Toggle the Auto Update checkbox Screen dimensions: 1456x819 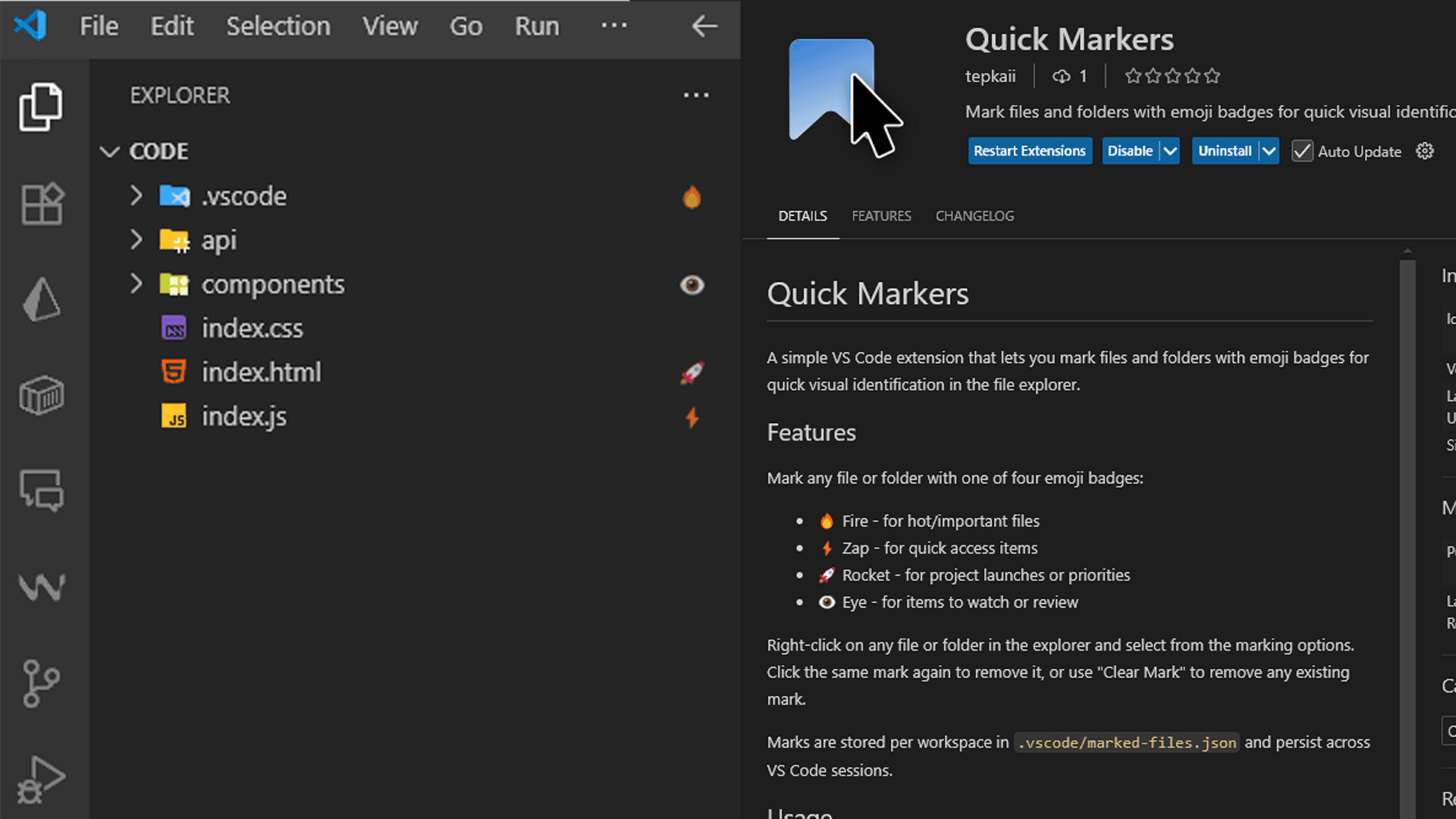click(x=1302, y=151)
